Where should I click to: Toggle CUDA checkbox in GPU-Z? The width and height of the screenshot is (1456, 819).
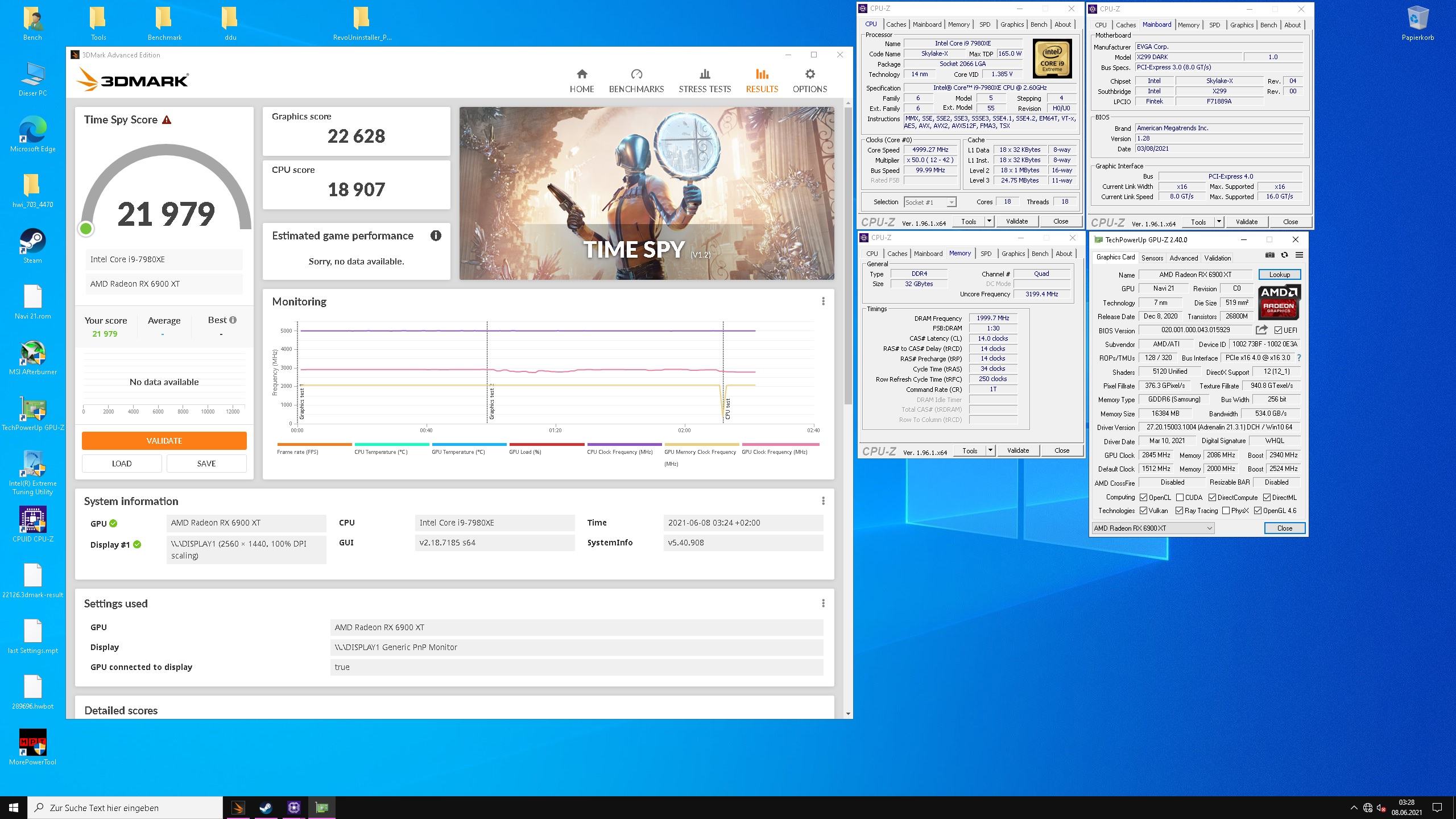pyautogui.click(x=1180, y=497)
